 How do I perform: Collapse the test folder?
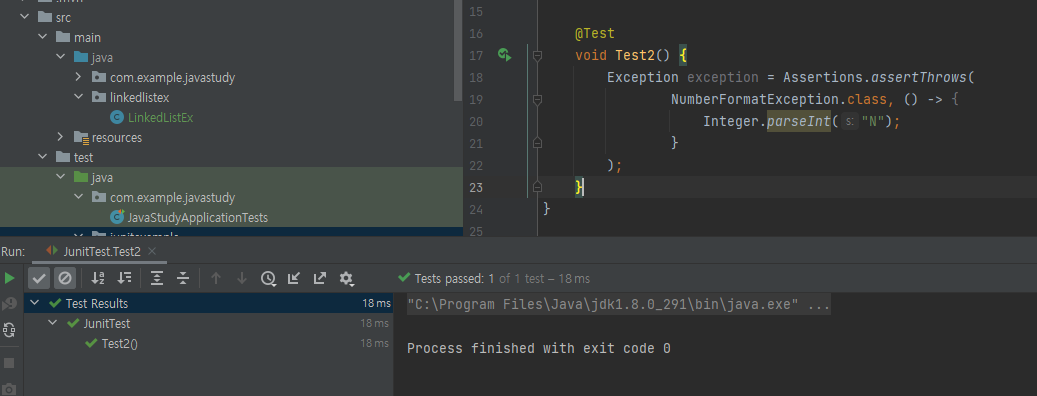click(x=43, y=157)
